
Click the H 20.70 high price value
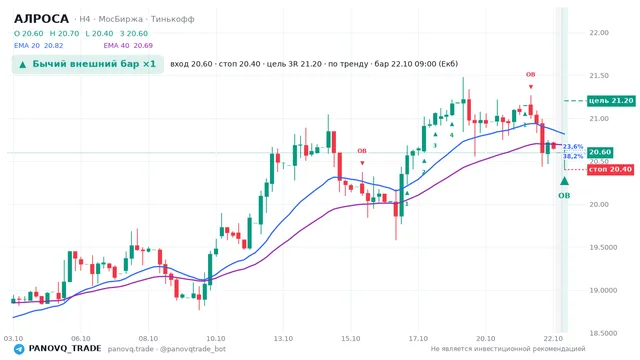pyautogui.click(x=64, y=33)
